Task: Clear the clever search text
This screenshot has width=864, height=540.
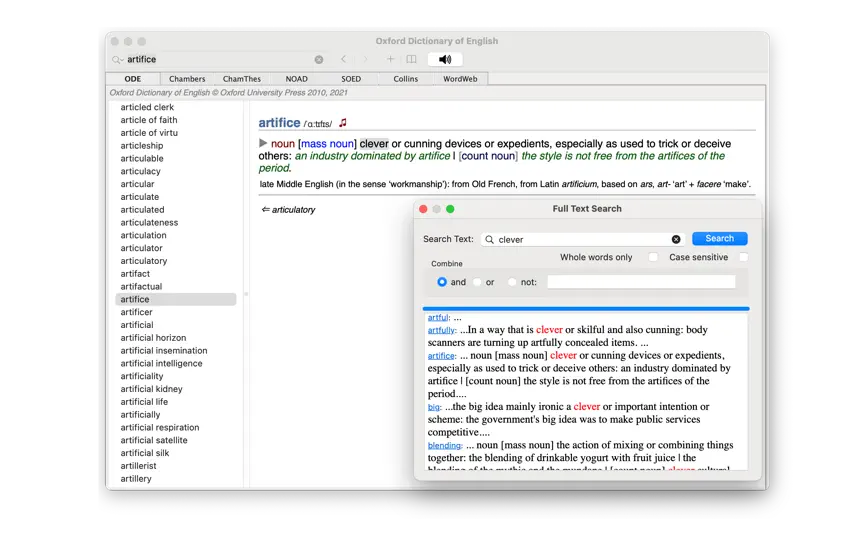Action: (x=676, y=239)
